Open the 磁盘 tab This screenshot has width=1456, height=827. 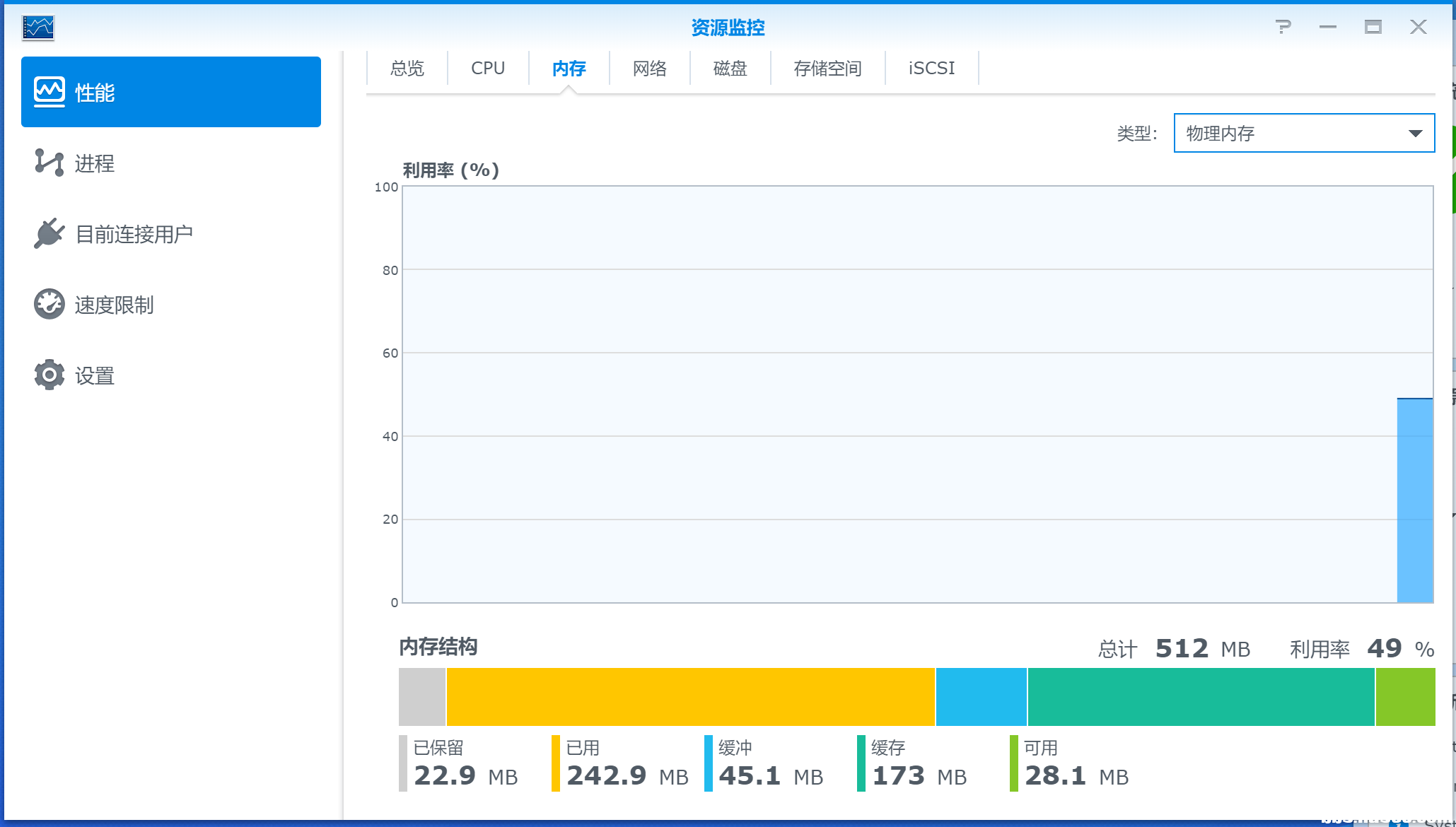click(730, 68)
